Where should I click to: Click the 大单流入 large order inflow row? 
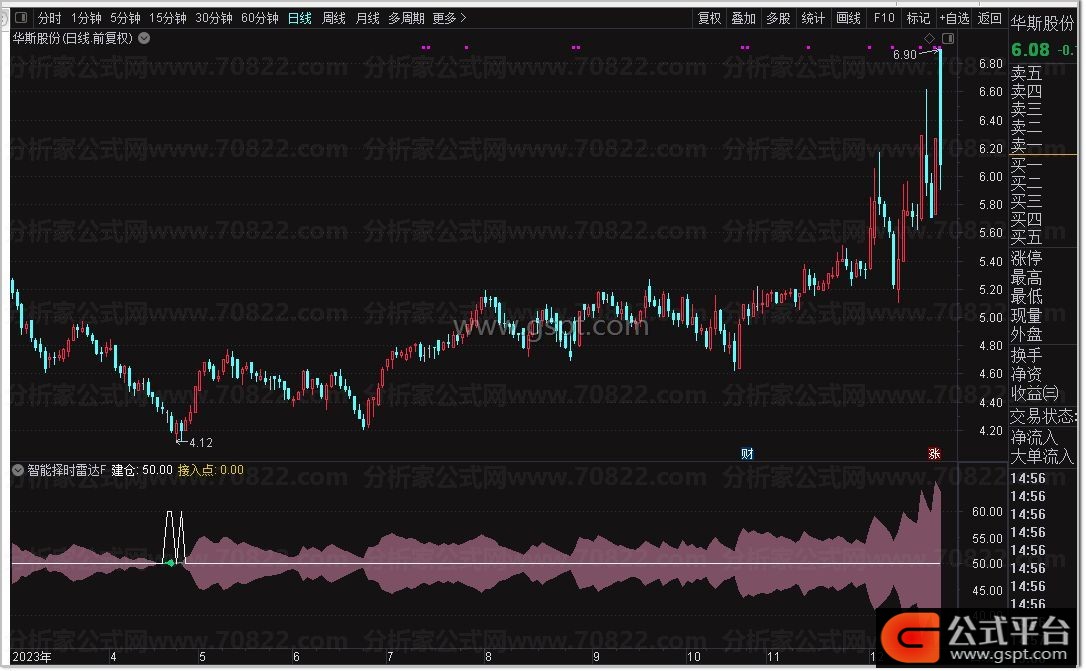click(1042, 457)
